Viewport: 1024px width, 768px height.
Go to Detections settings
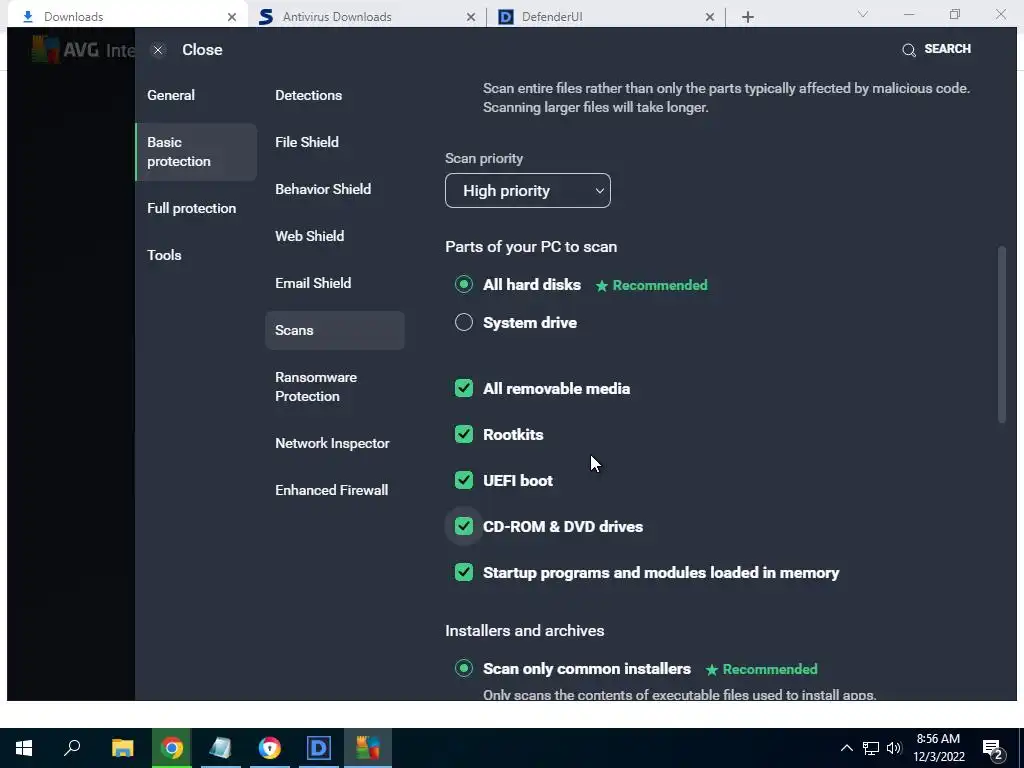tap(308, 95)
